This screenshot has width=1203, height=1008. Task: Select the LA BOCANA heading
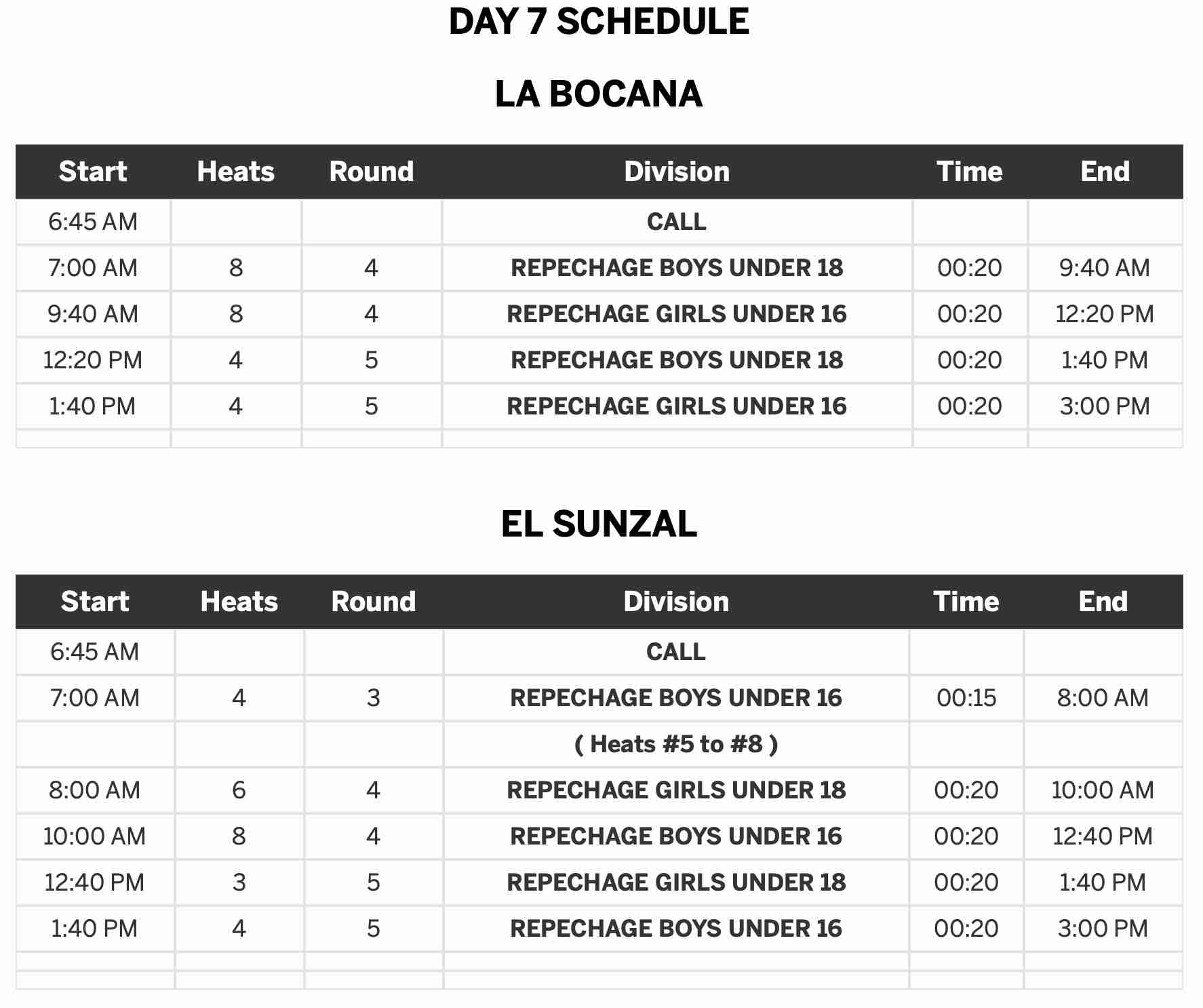click(x=599, y=94)
